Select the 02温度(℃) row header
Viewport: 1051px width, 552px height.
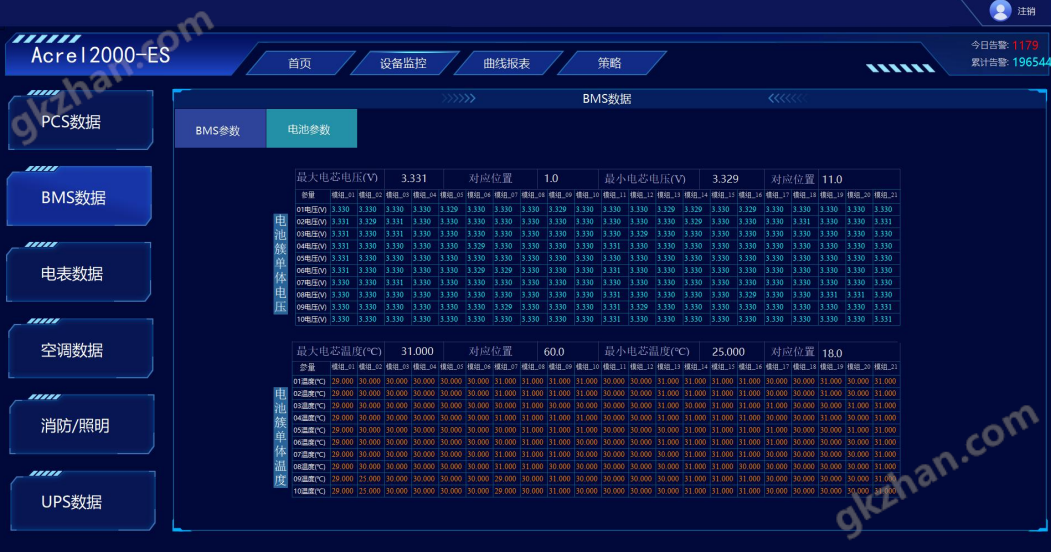point(310,393)
